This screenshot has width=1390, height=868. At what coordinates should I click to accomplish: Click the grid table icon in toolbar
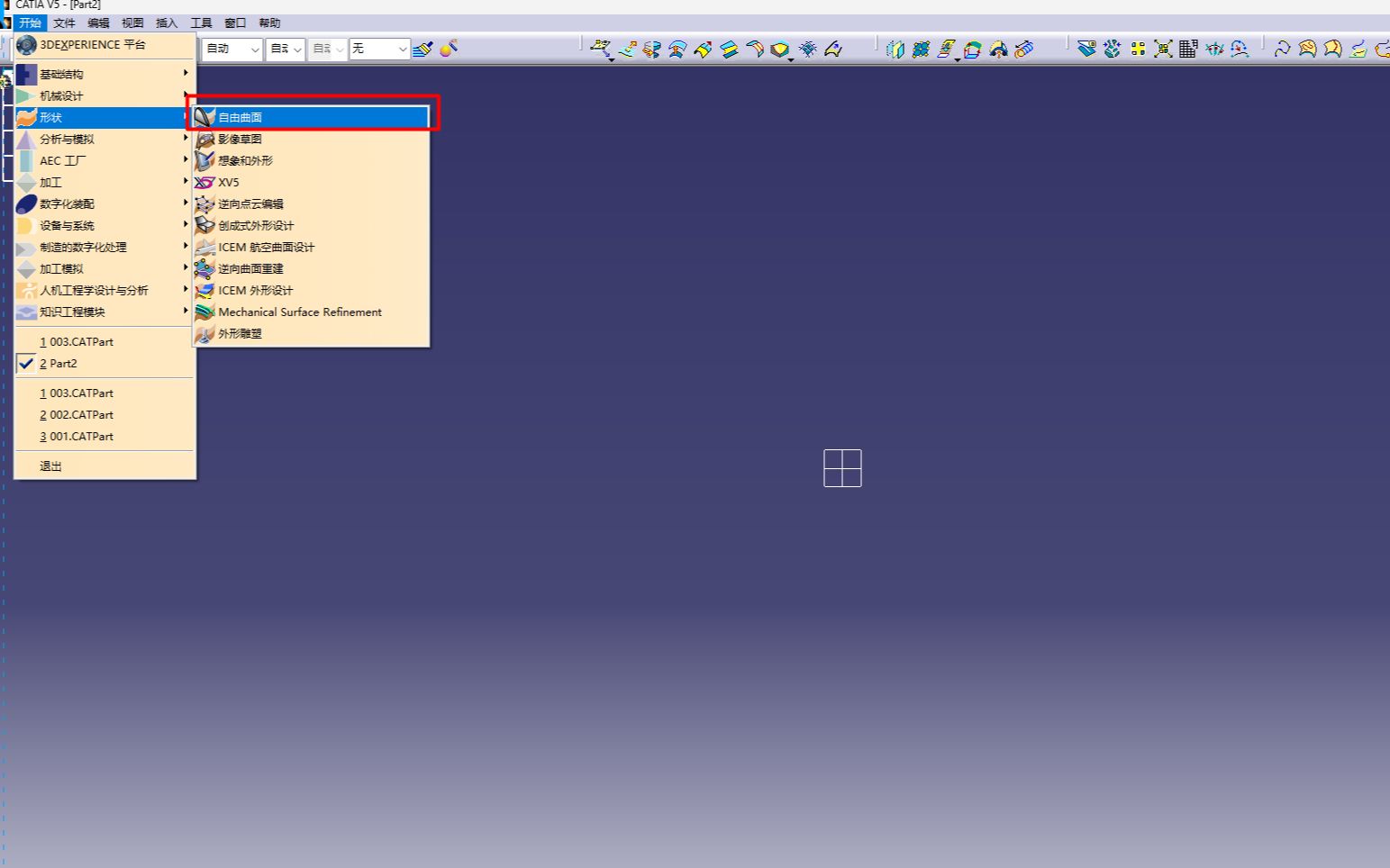click(1188, 49)
